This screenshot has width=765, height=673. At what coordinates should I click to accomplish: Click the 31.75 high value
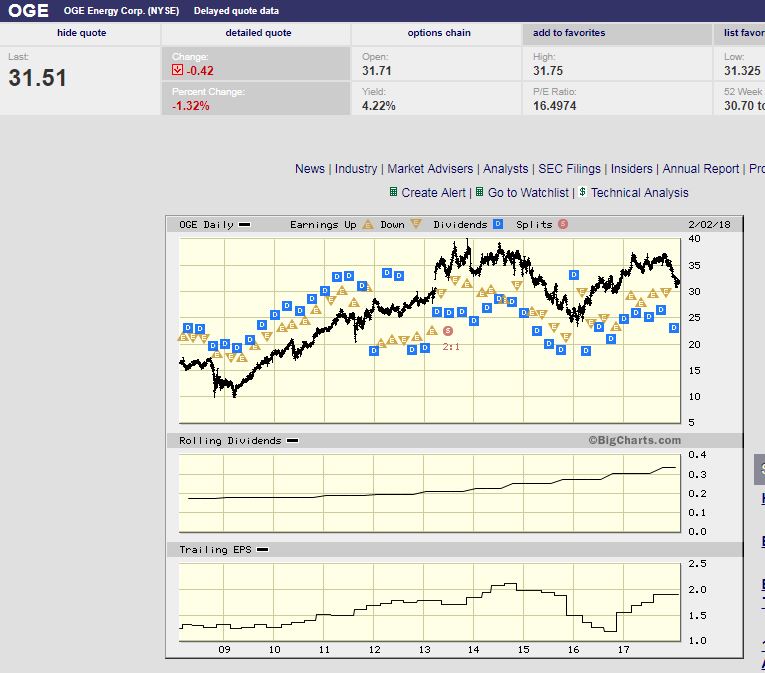pos(548,71)
